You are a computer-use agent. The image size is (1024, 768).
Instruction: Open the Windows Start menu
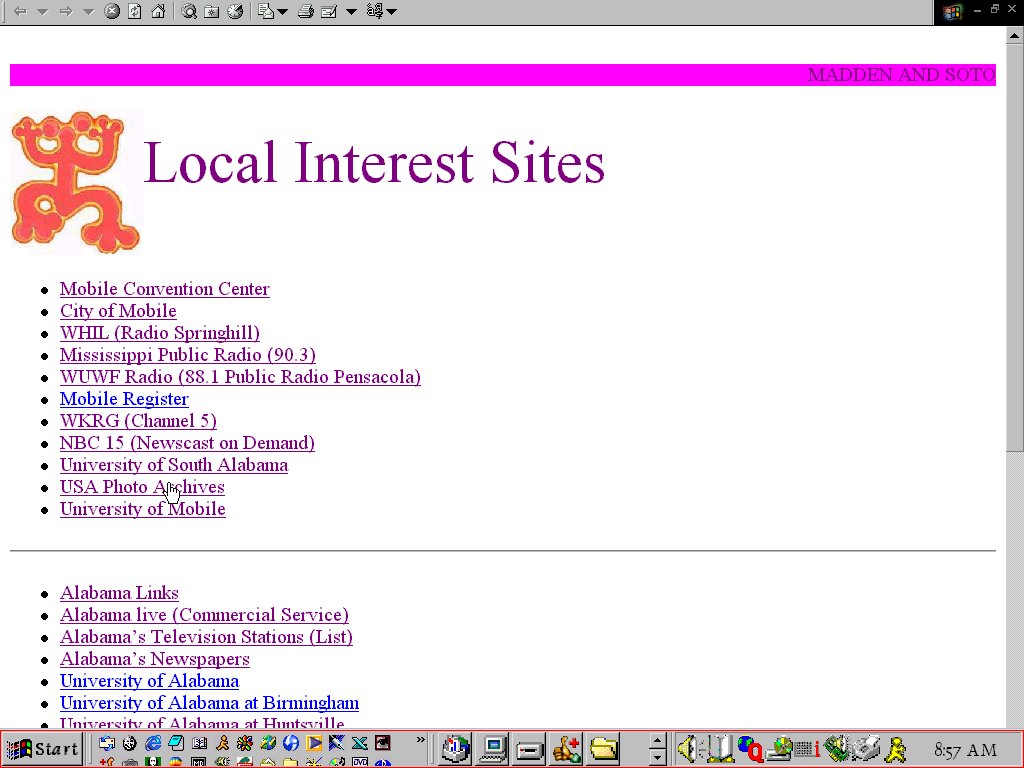[42, 749]
